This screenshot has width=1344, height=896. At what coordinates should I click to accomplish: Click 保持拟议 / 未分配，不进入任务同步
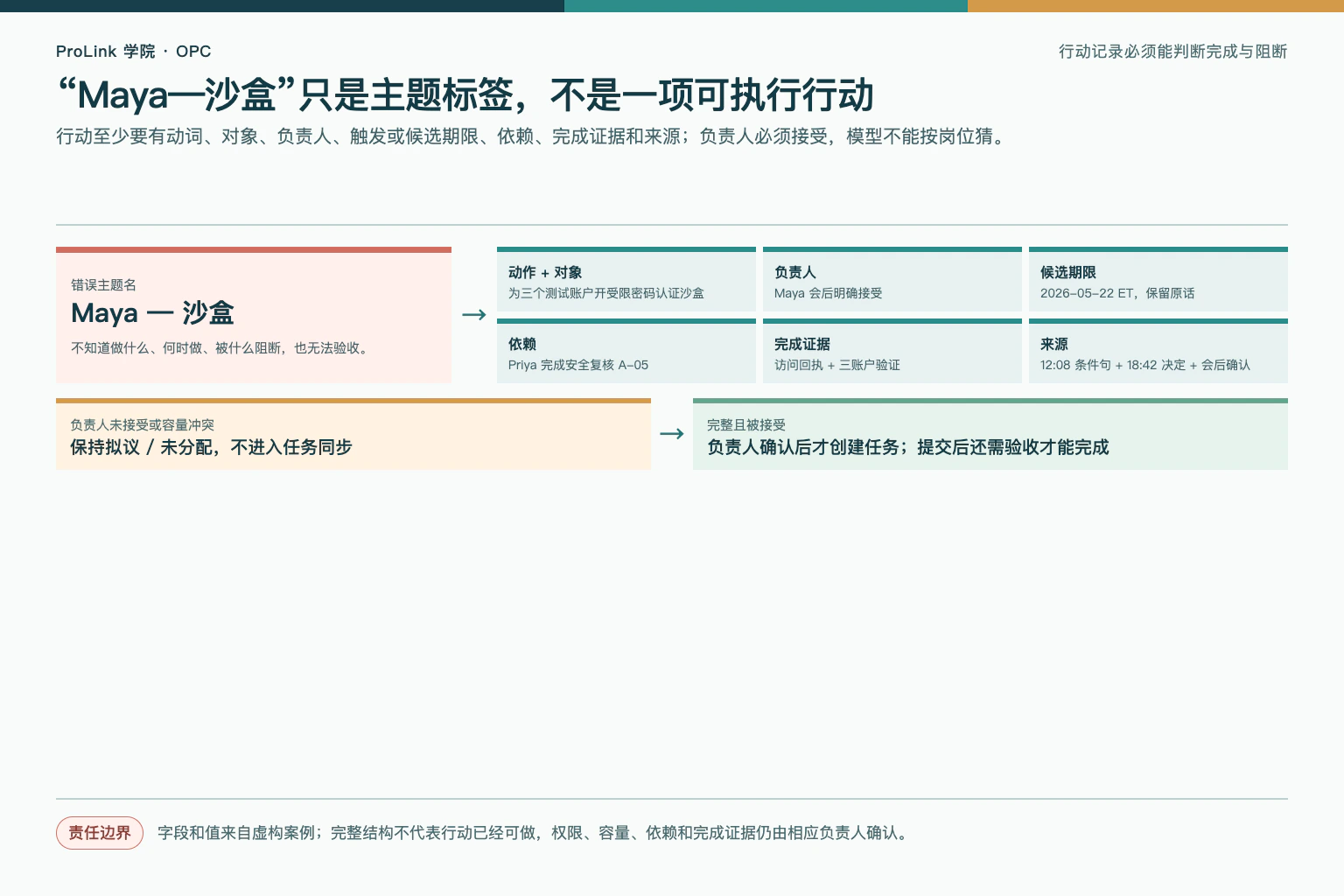[211, 447]
